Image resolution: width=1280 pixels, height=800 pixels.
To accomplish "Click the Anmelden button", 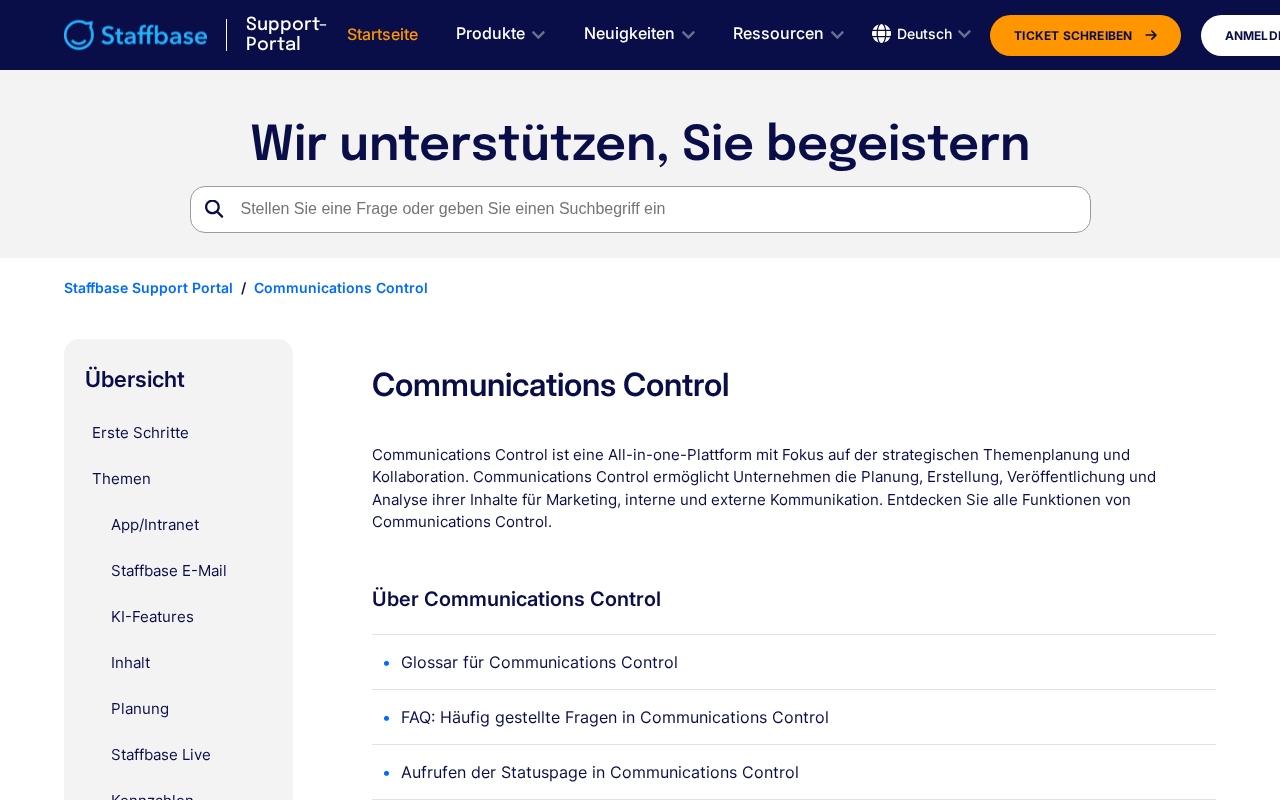I will click(x=1241, y=35).
